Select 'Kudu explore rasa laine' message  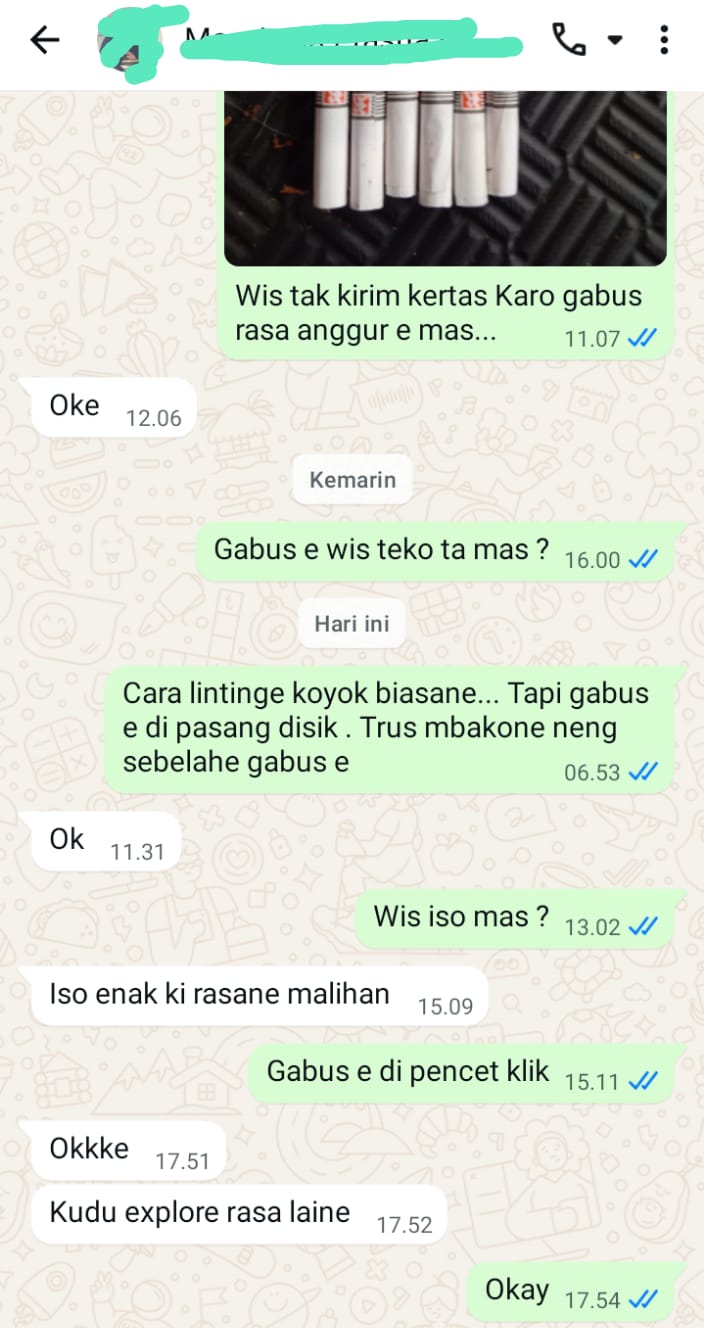click(x=239, y=1214)
